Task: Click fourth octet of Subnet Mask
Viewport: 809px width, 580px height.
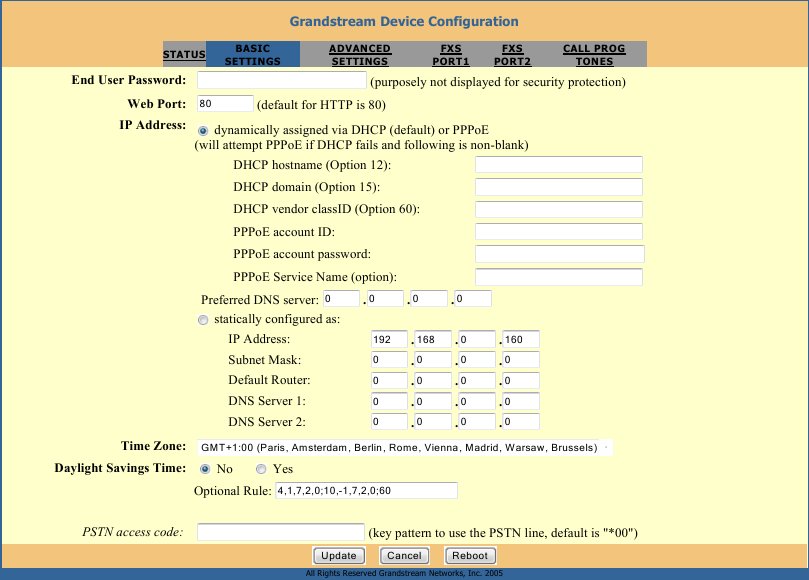Action: point(521,360)
